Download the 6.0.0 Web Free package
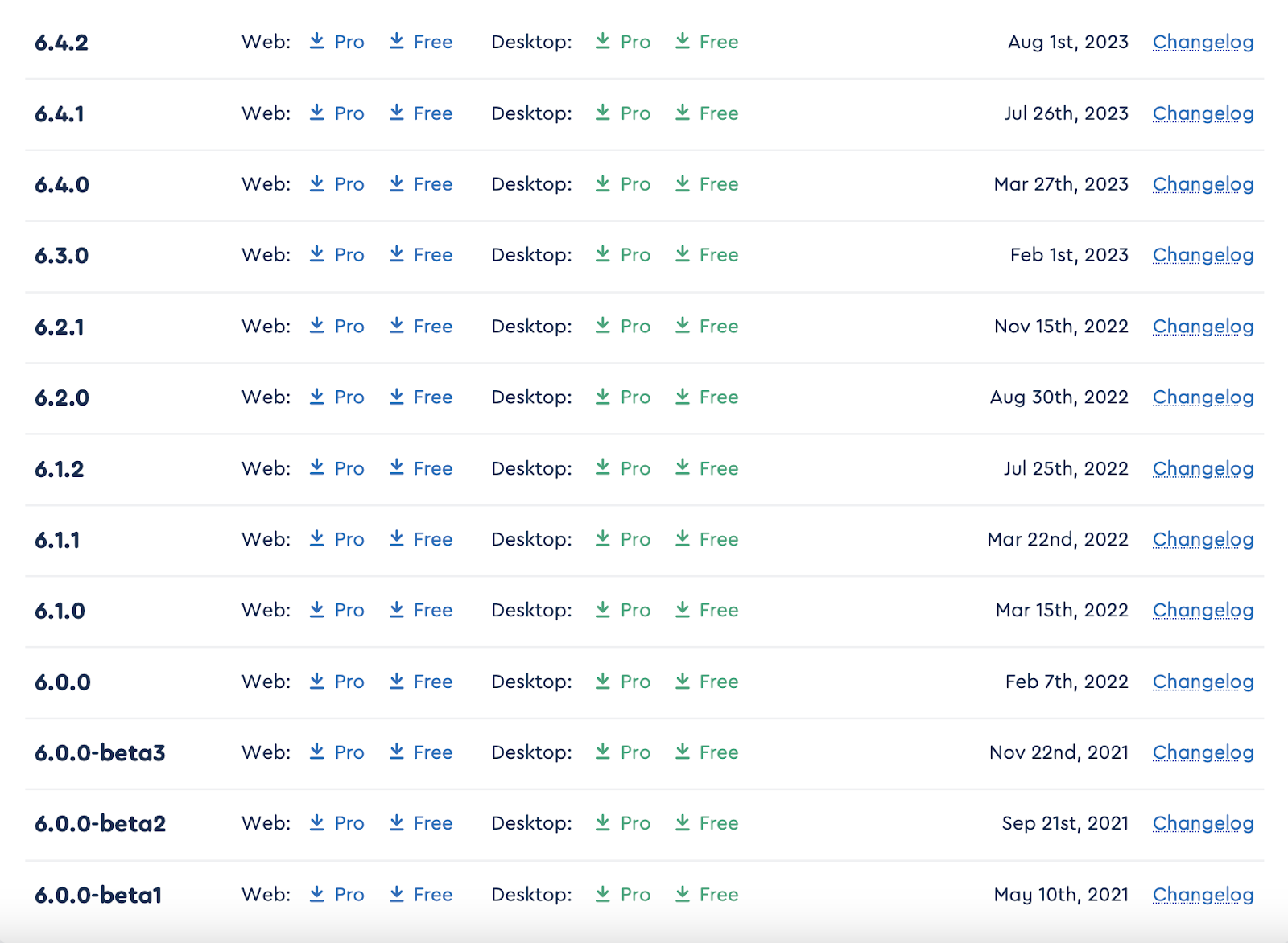Viewport: 1288px width, 943px height. tap(420, 682)
